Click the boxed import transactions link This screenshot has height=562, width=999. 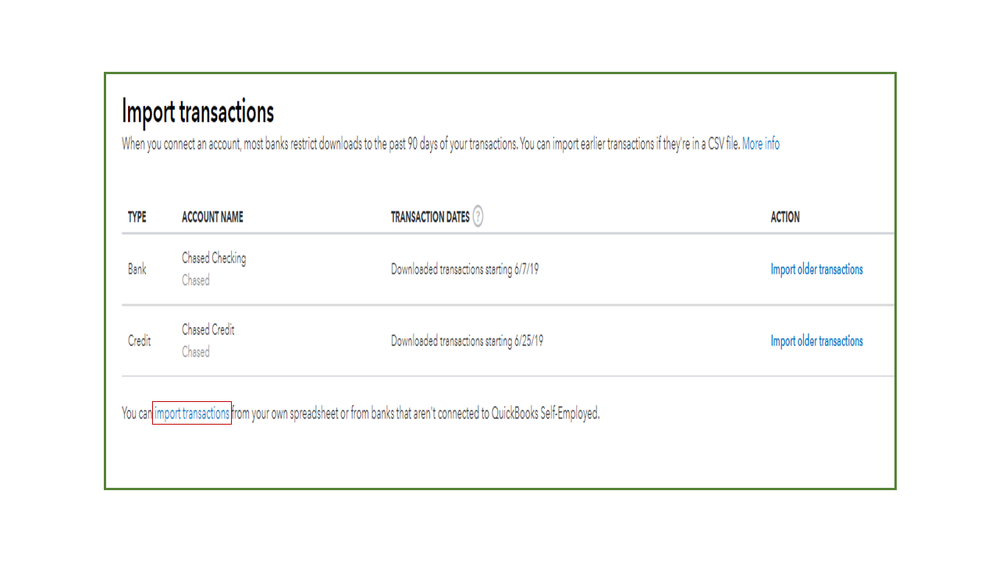[x=192, y=413]
